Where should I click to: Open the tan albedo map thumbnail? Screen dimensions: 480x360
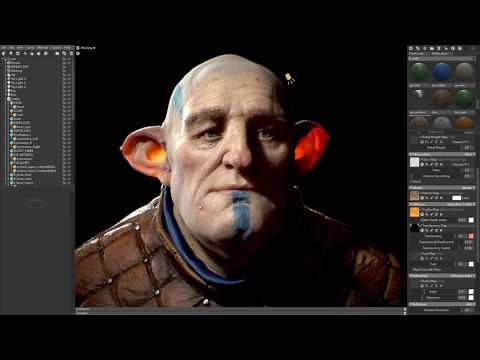pos(414,196)
